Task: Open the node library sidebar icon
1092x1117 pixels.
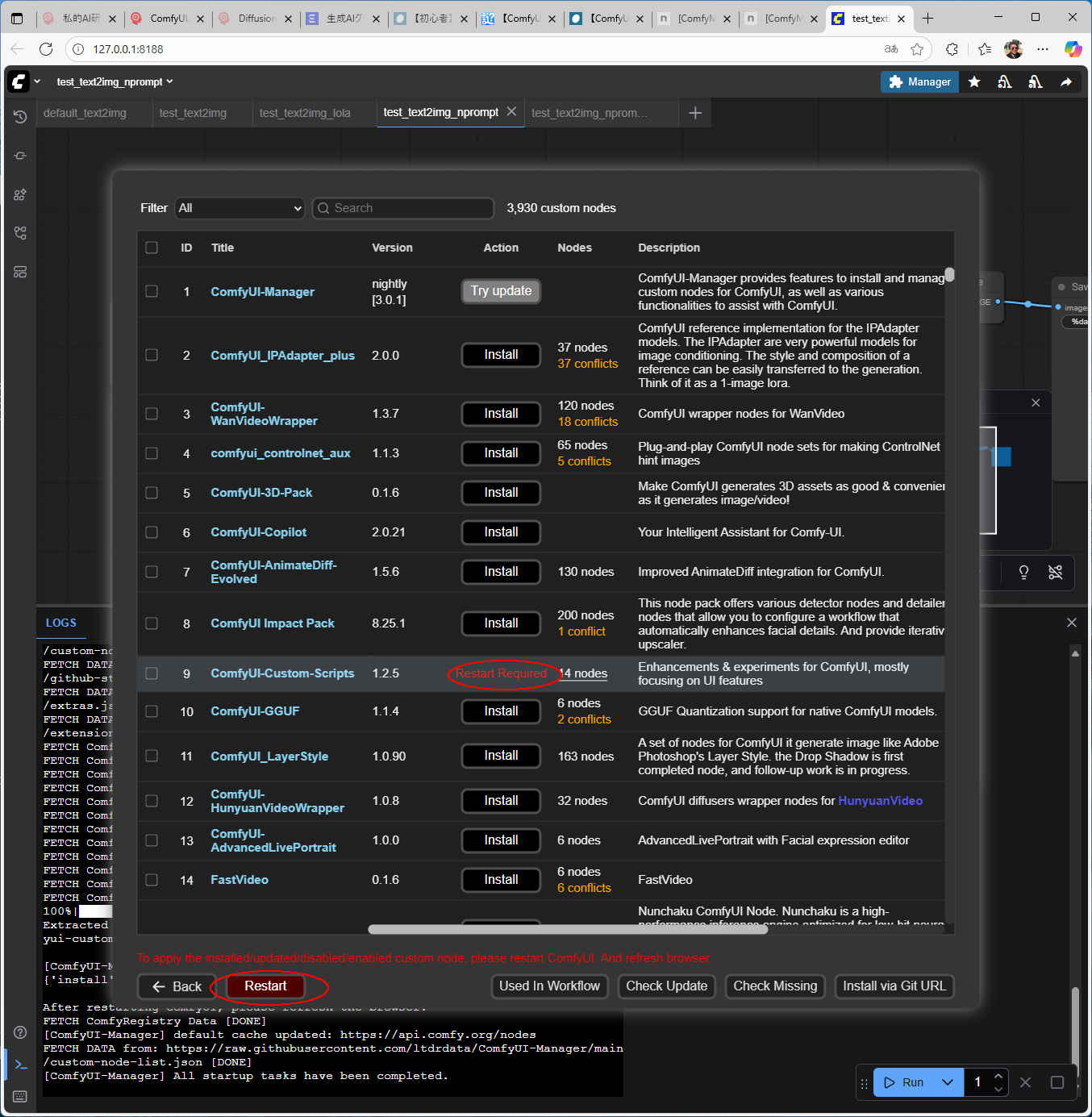Action: point(20,194)
